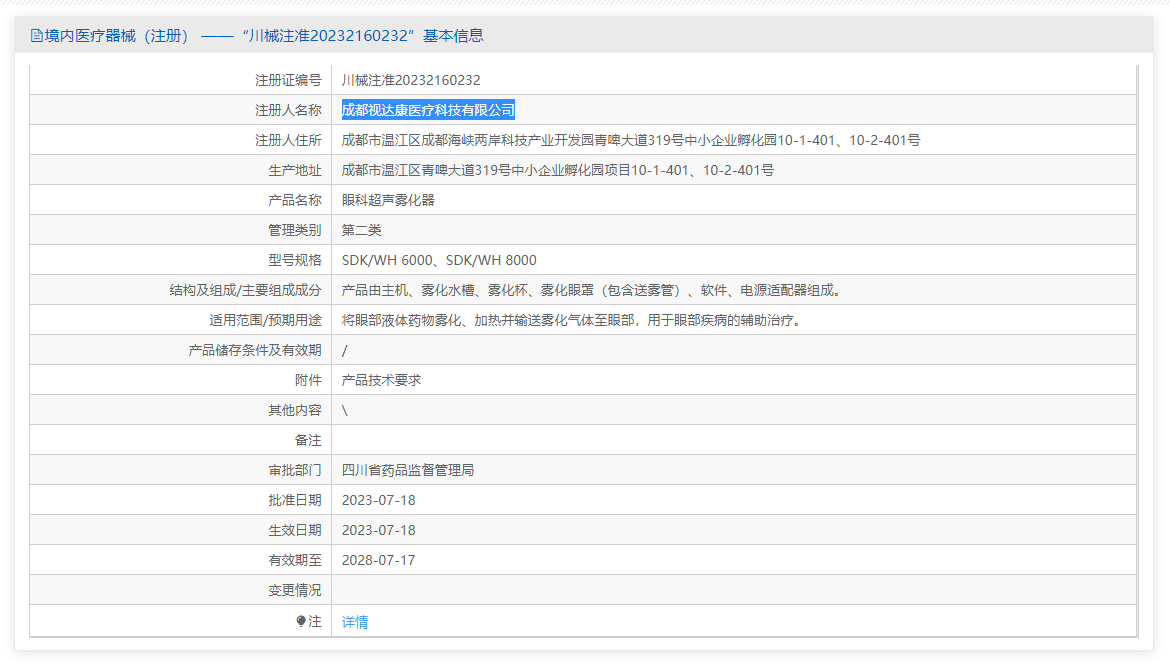The width and height of the screenshot is (1170, 669).
Task: Click the header title 境内医疗器械（注册）基本信息
Action: pos(264,36)
